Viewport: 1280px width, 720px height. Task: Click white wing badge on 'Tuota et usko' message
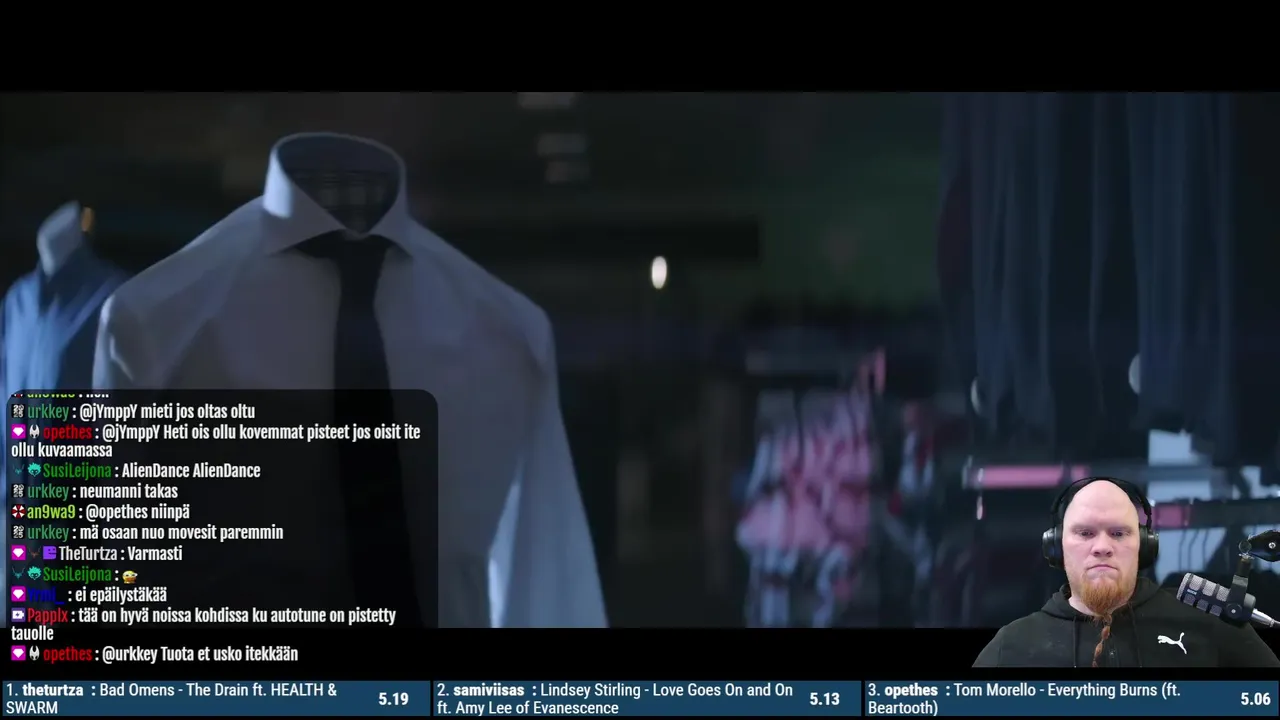point(34,654)
